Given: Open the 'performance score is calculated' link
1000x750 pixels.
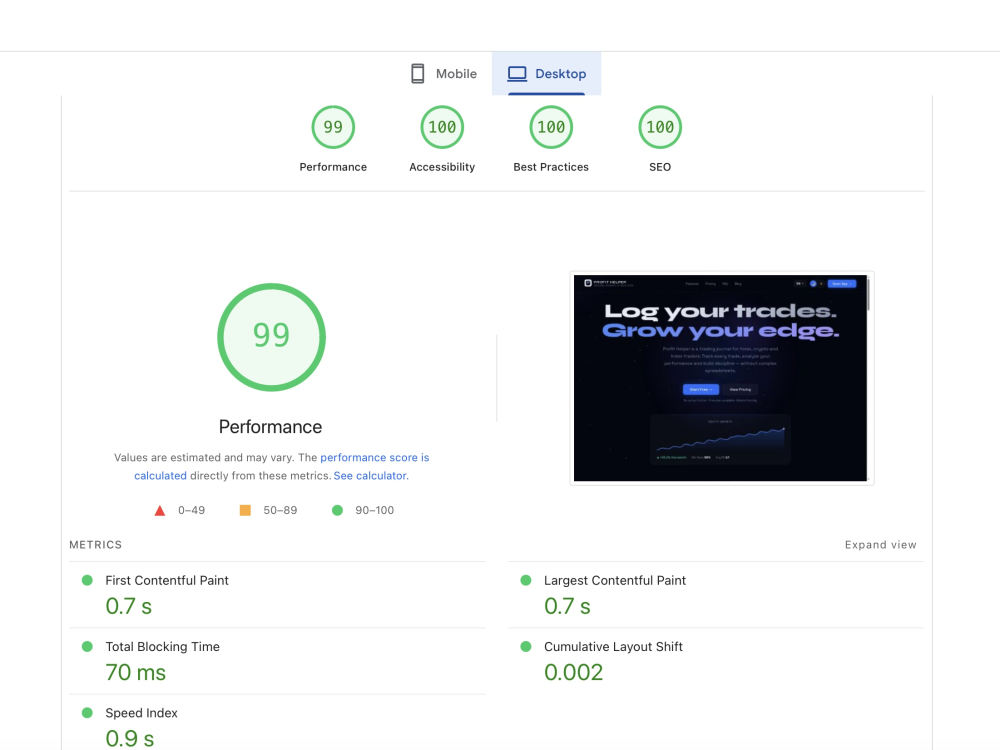Looking at the screenshot, I should pos(374,457).
